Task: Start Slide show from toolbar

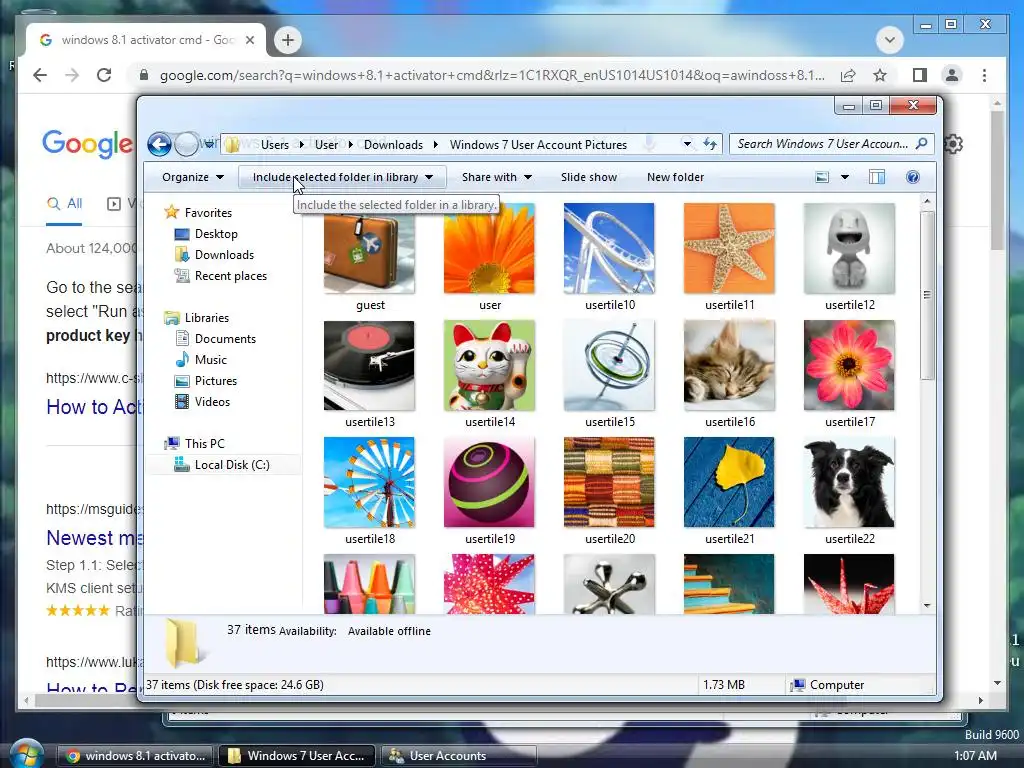Action: click(x=588, y=177)
